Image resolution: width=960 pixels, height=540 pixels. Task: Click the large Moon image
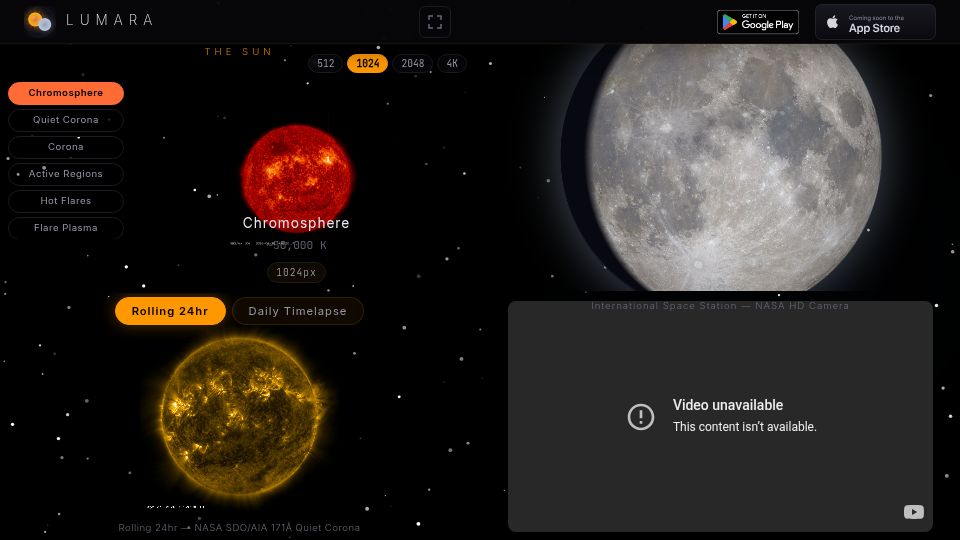pyautogui.click(x=722, y=167)
